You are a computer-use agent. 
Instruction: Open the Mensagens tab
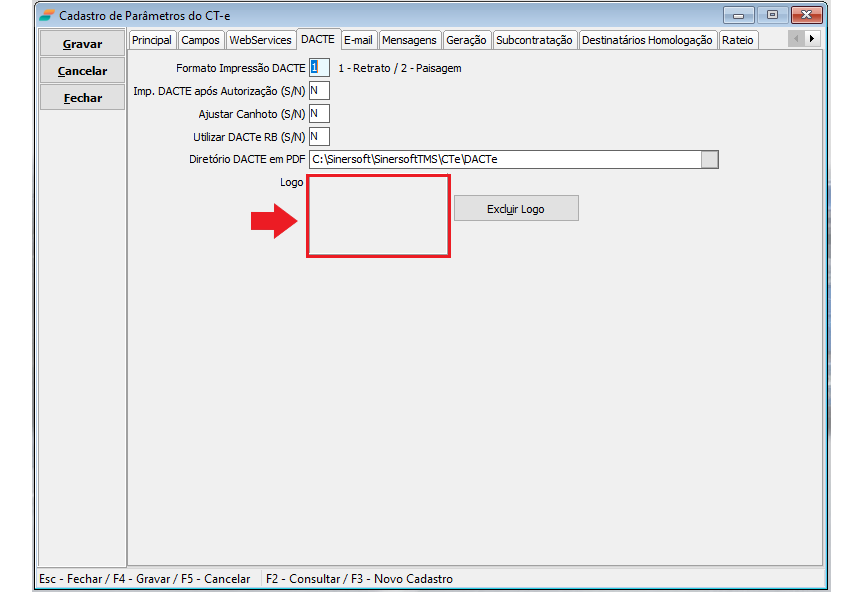(409, 40)
